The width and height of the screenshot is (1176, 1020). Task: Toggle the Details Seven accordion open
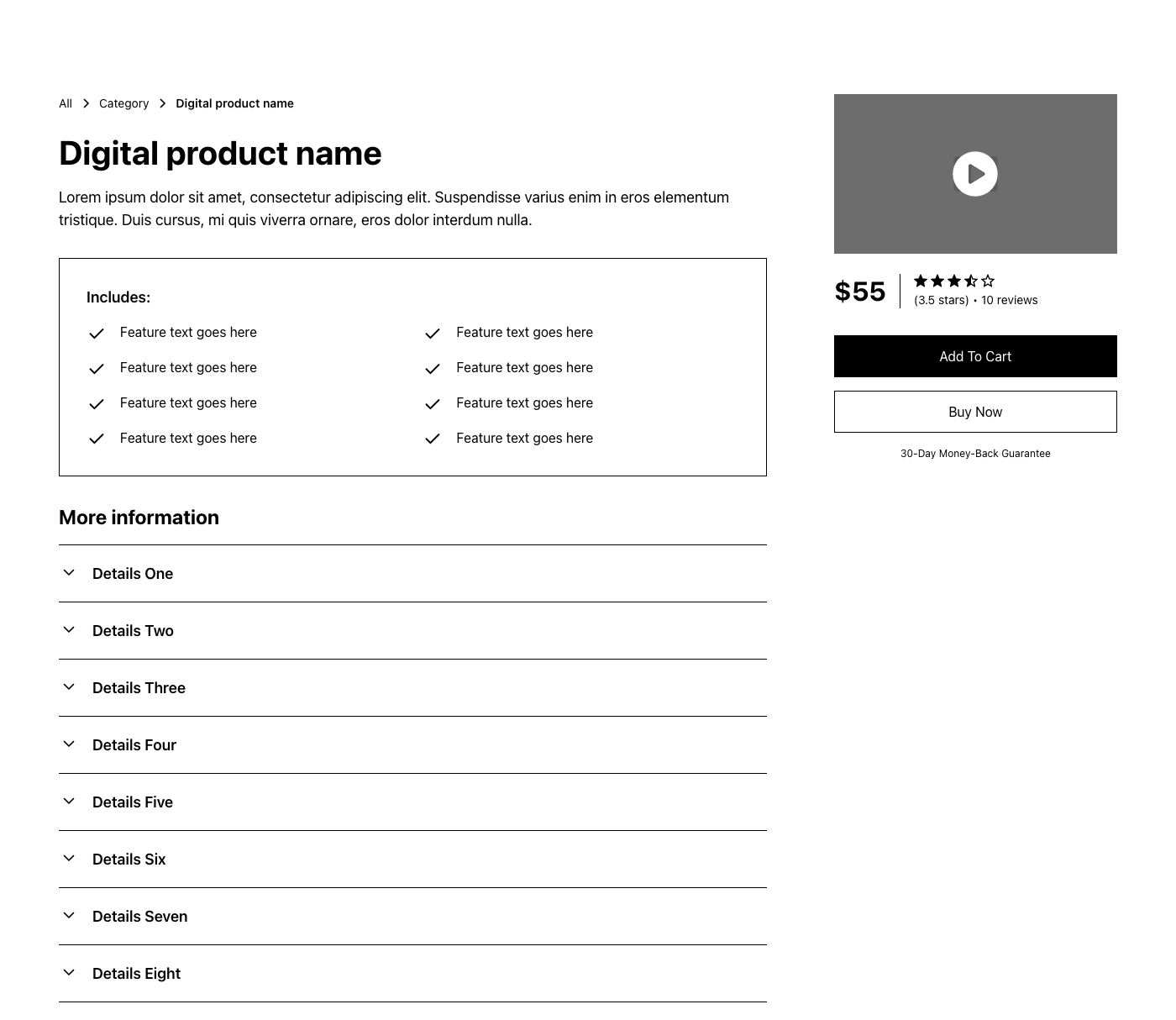coord(412,917)
